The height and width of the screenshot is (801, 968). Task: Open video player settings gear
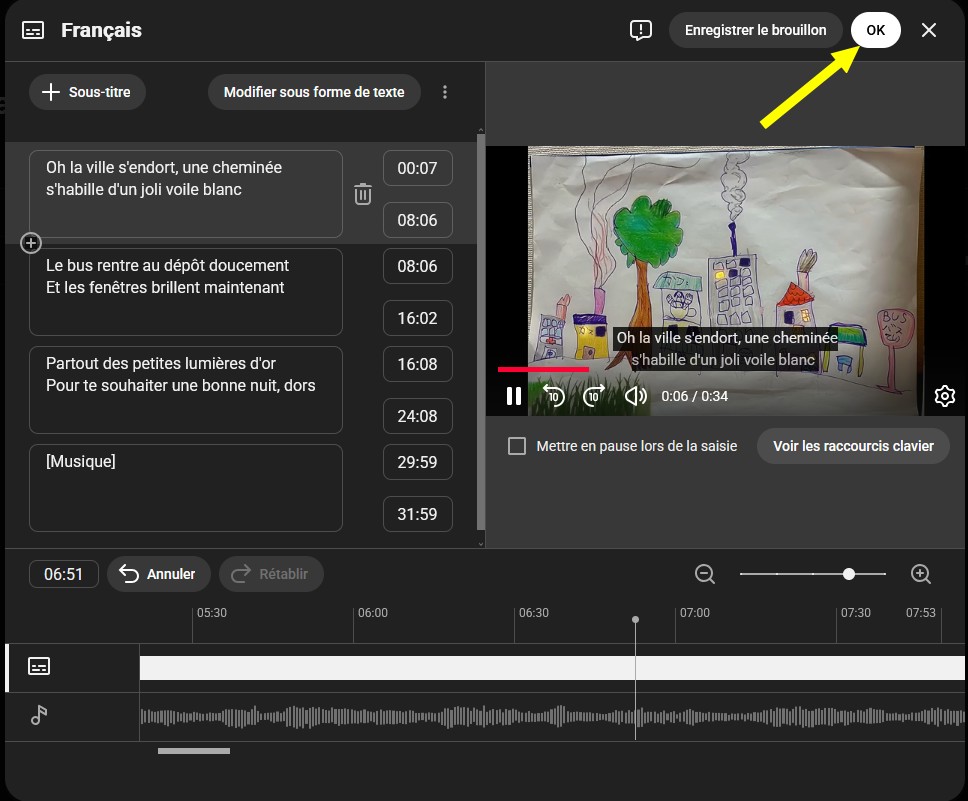(945, 396)
